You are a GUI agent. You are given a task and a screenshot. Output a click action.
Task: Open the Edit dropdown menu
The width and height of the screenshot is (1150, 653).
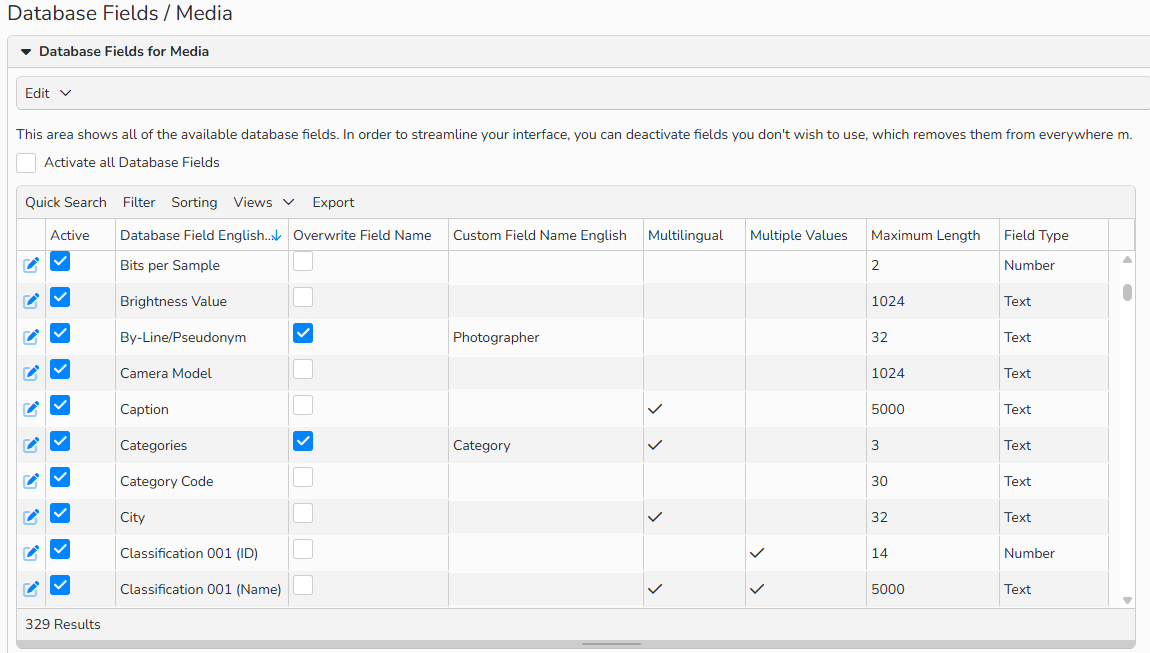(x=48, y=93)
